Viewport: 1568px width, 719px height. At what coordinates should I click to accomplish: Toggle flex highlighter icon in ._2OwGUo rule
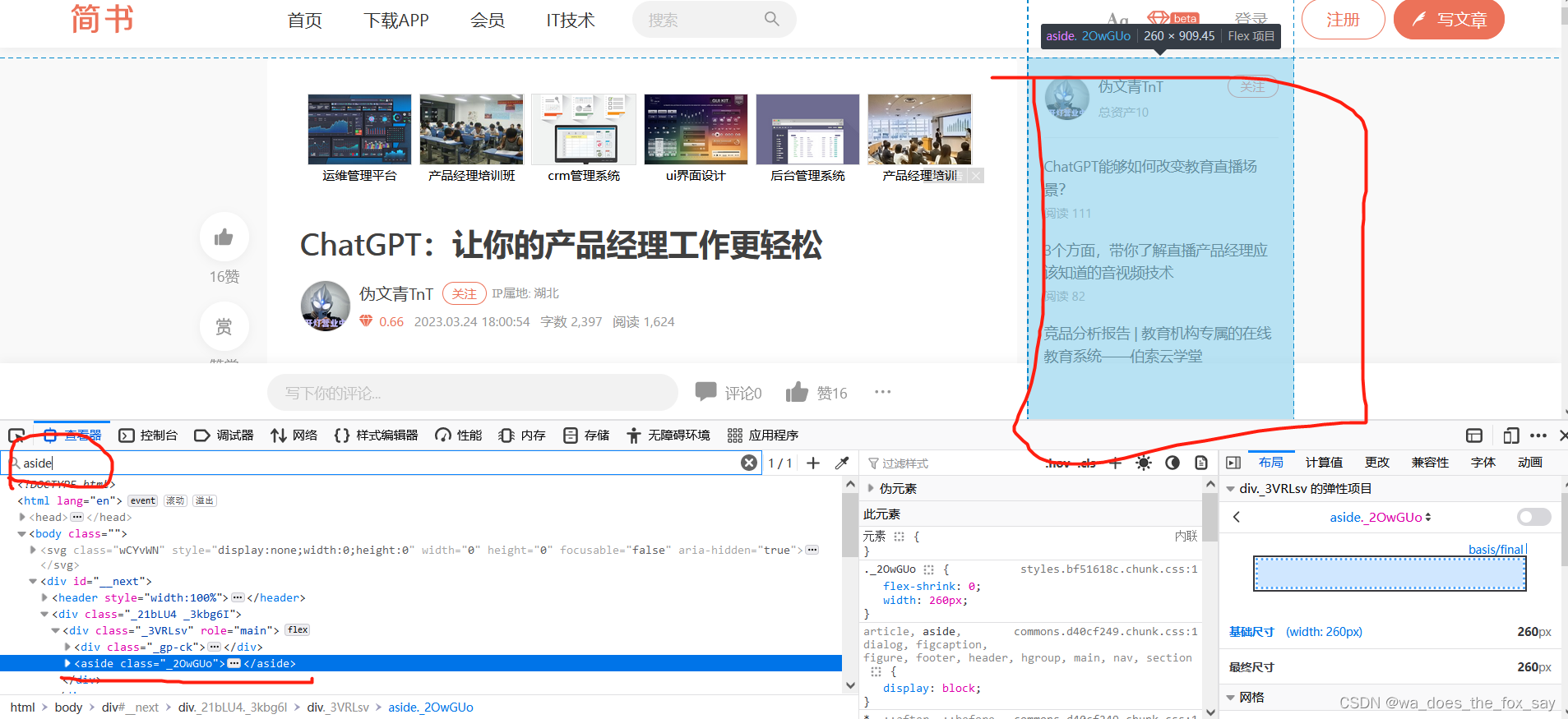coord(928,569)
